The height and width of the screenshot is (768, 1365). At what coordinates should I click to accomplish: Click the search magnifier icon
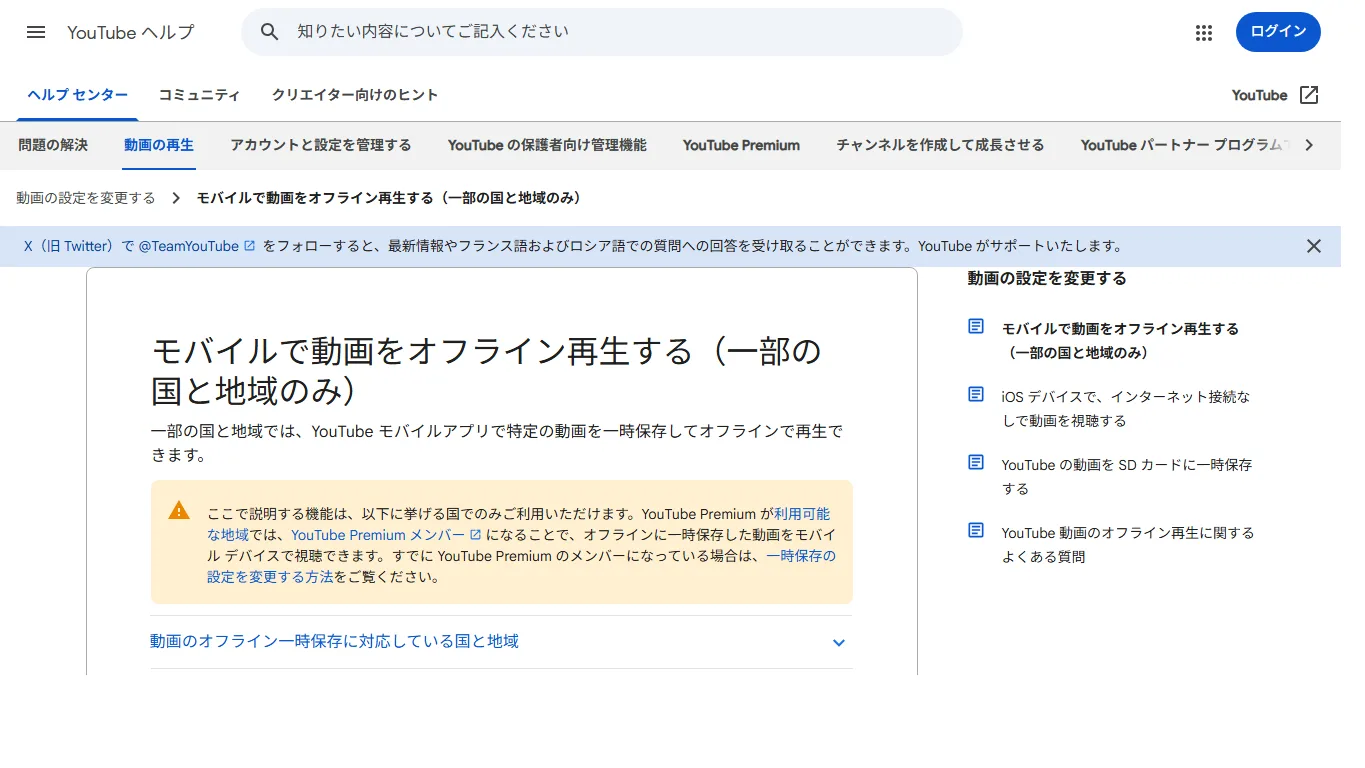pos(269,32)
